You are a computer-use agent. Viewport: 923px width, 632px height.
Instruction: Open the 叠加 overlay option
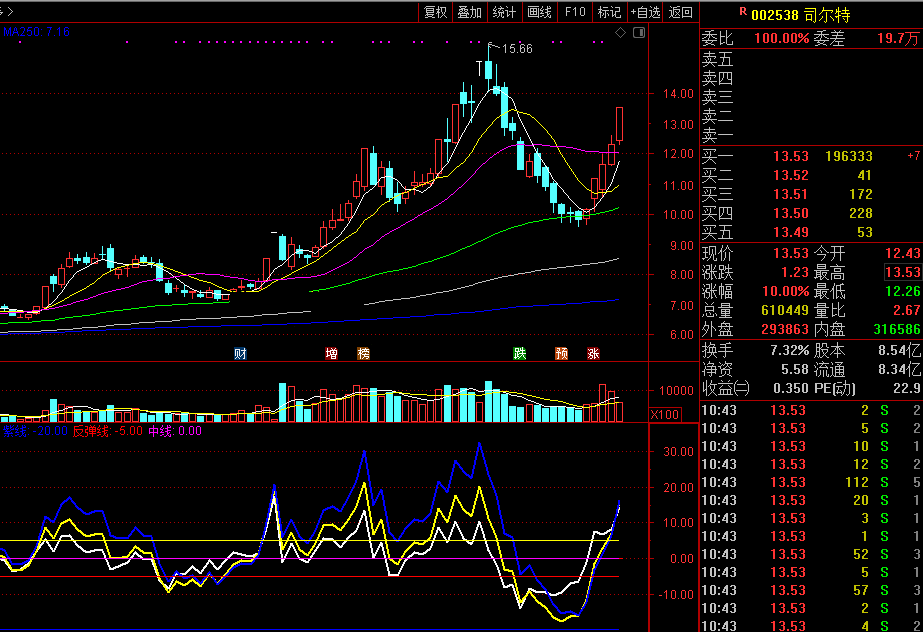(470, 12)
